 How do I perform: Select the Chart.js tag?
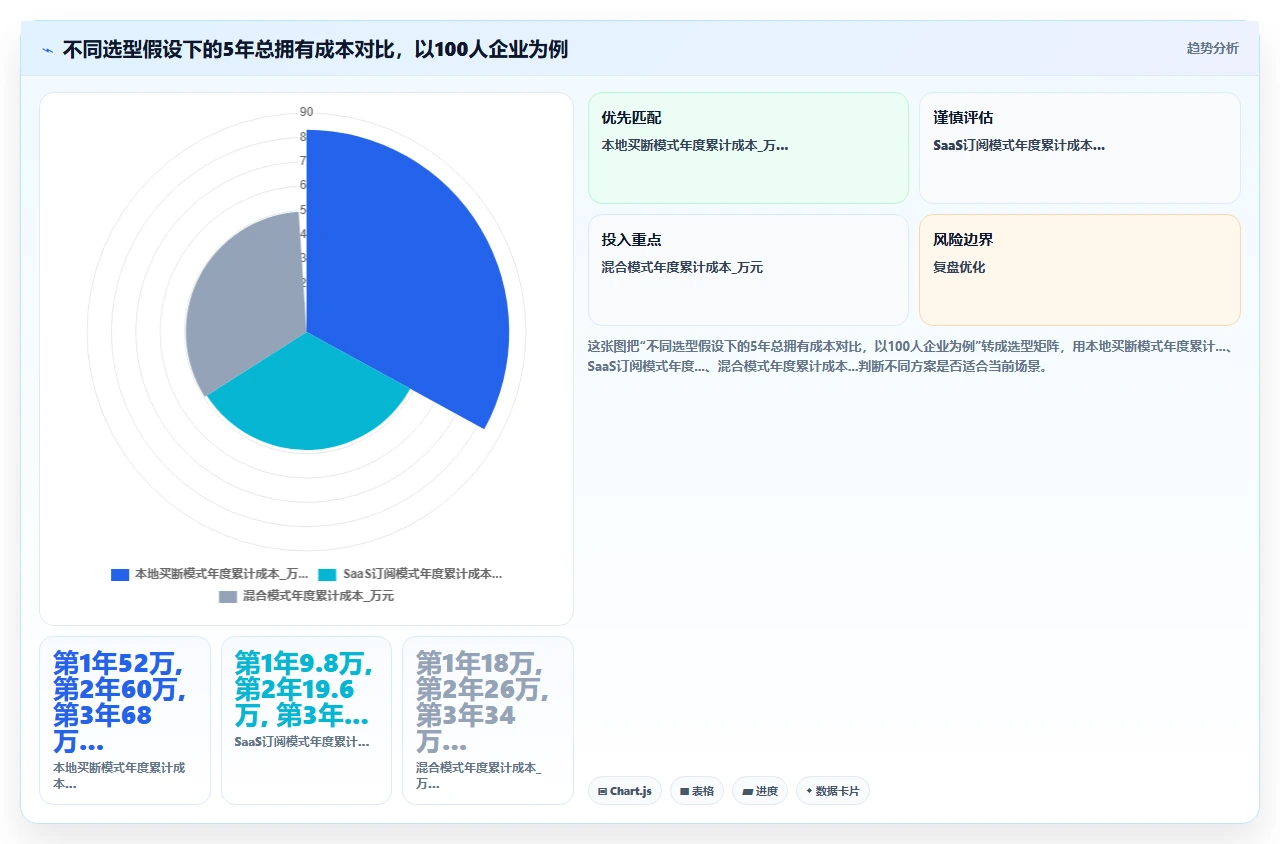(625, 791)
